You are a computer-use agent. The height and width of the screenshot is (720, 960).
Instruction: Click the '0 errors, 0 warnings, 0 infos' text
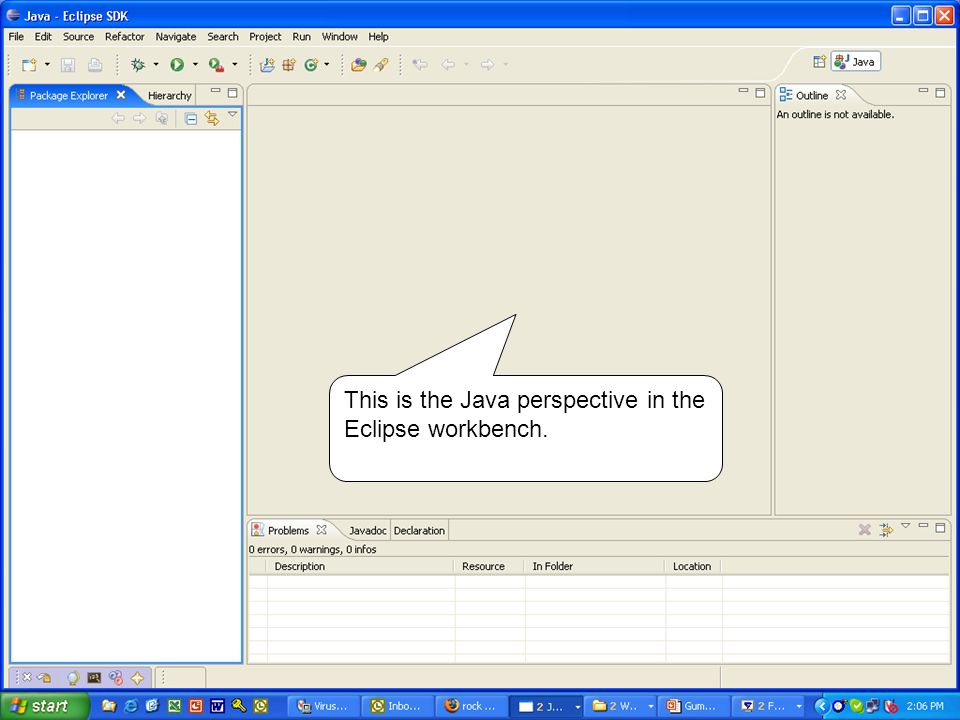pos(312,549)
